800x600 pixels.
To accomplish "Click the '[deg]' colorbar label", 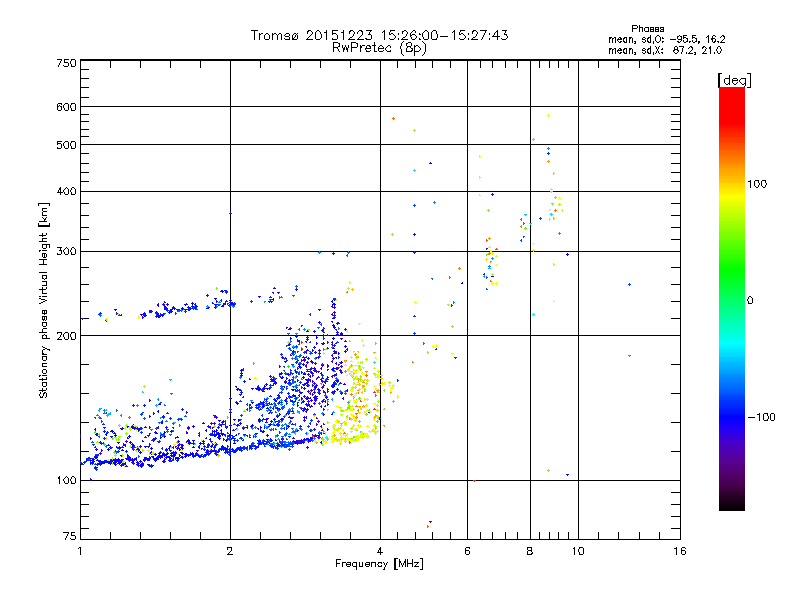I will coord(734,80).
